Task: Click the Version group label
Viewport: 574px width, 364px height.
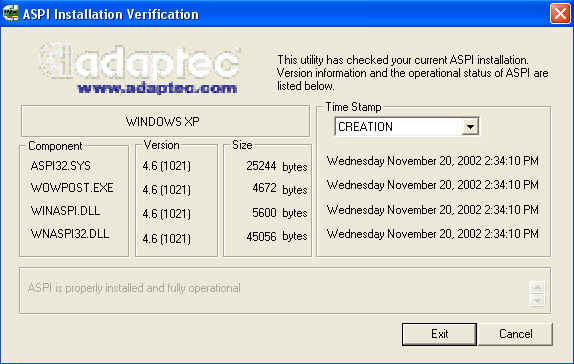Action: 161,145
